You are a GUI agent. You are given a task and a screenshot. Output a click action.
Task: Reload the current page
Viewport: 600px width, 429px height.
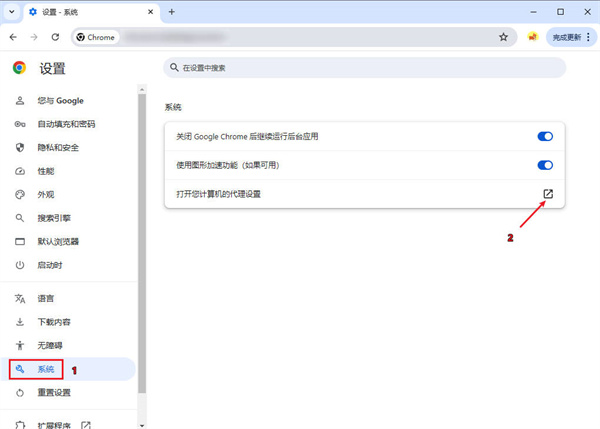click(55, 37)
